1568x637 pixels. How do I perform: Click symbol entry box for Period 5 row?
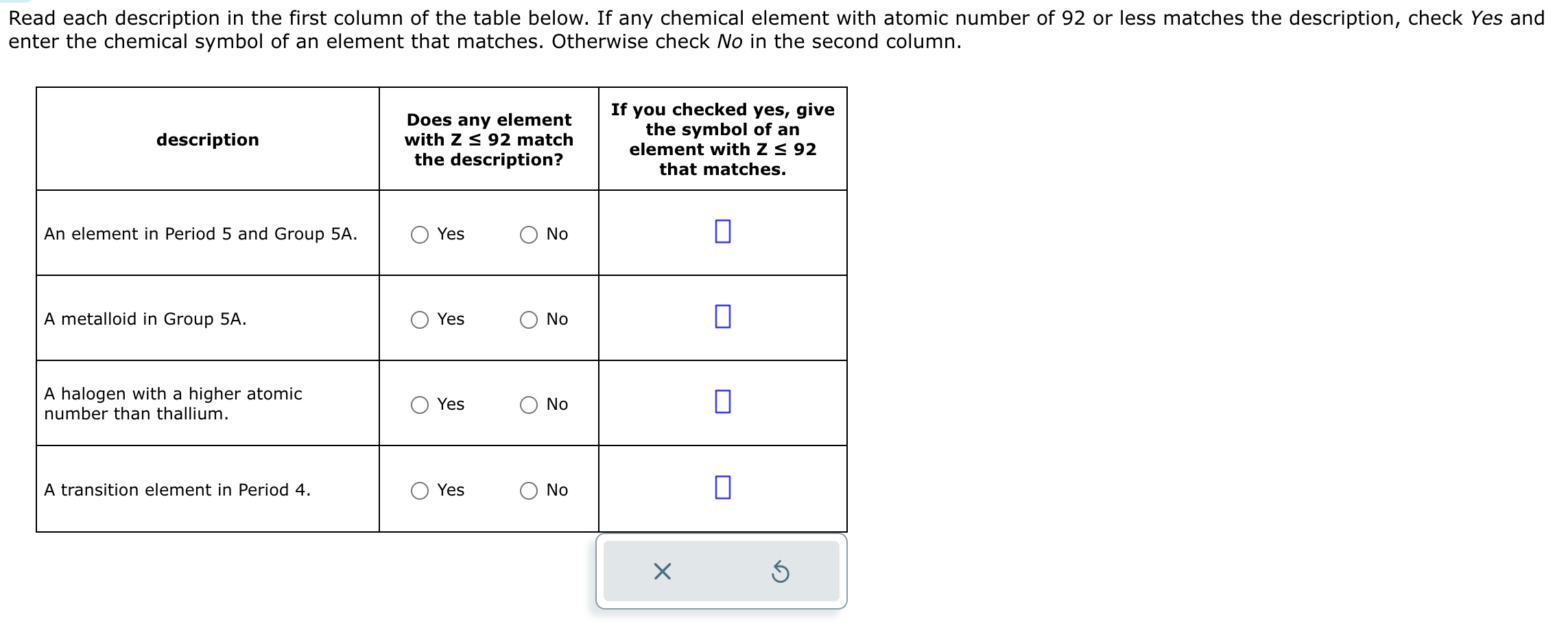point(722,232)
